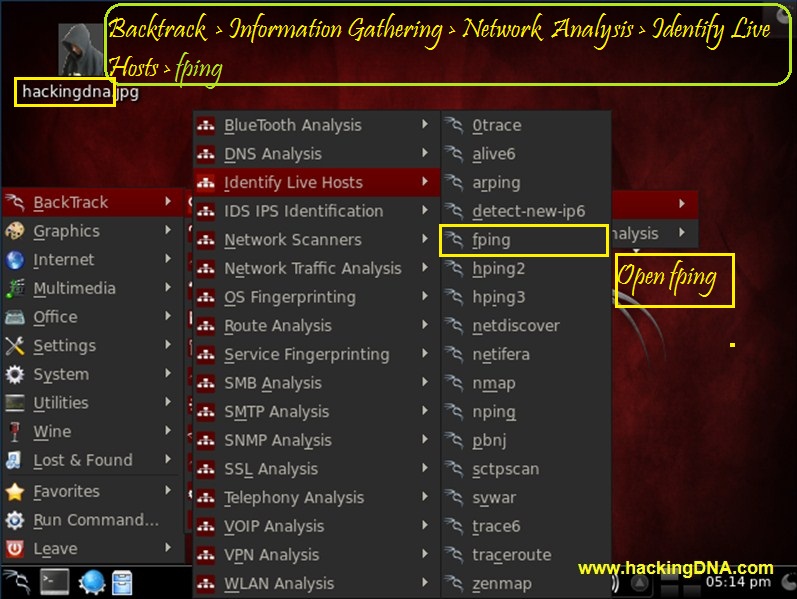Launch netdiscover tool
Screen dimensions: 797x599
526,325
